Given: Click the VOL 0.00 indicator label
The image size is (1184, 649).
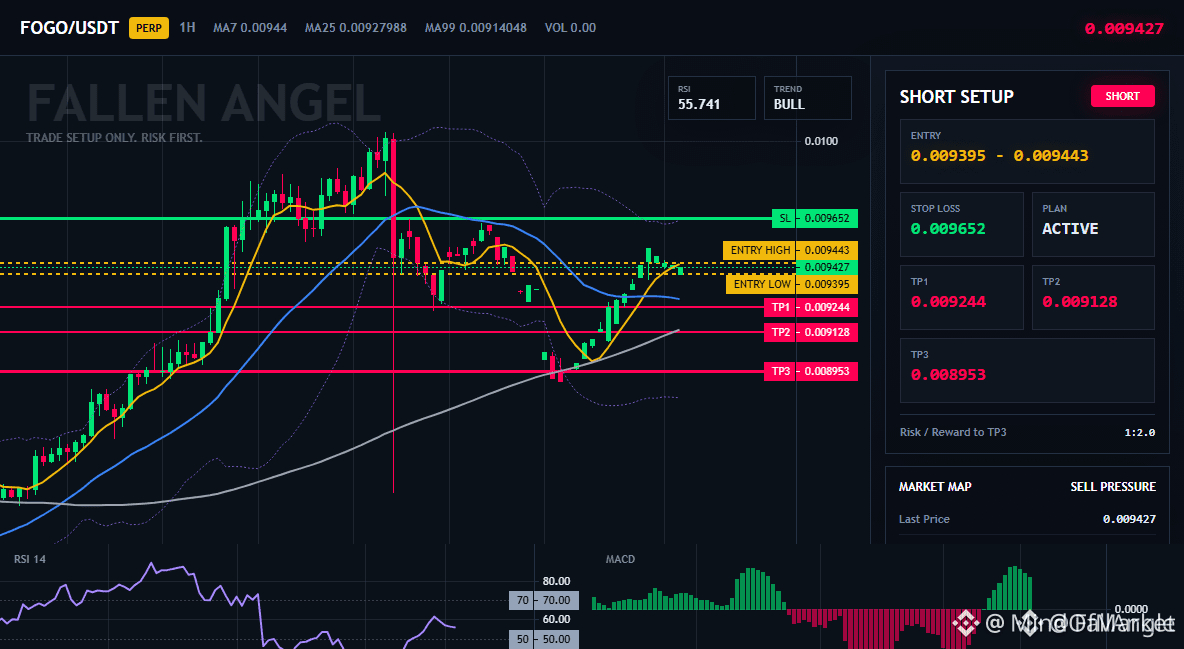Looking at the screenshot, I should pyautogui.click(x=570, y=28).
